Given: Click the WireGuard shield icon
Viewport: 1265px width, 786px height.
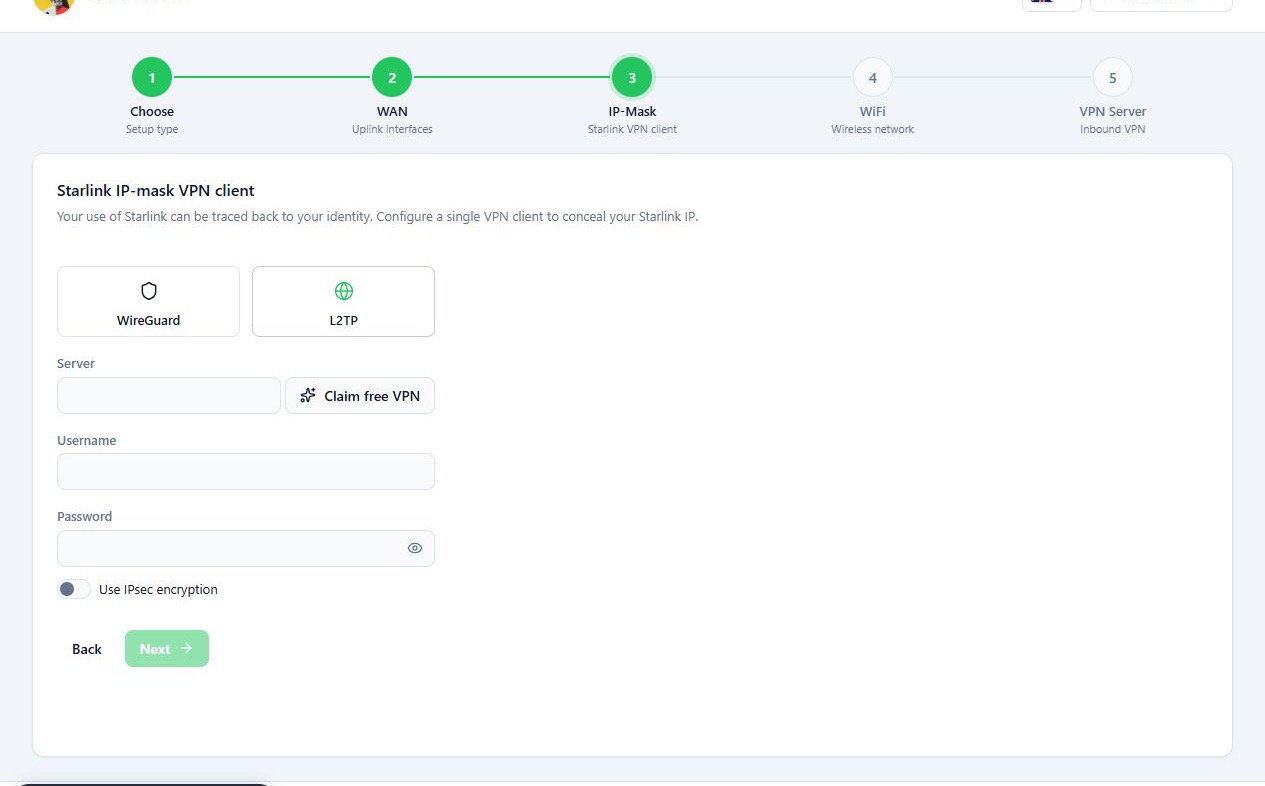Looking at the screenshot, I should (x=149, y=291).
